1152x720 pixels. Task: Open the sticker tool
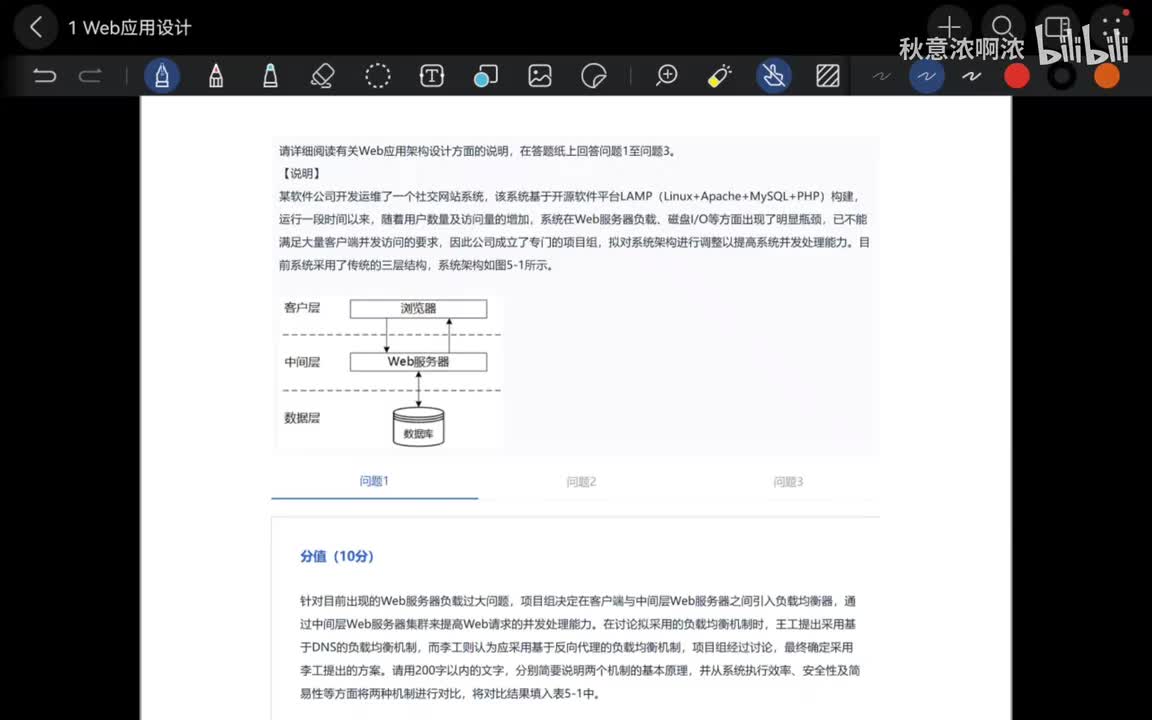(593, 76)
